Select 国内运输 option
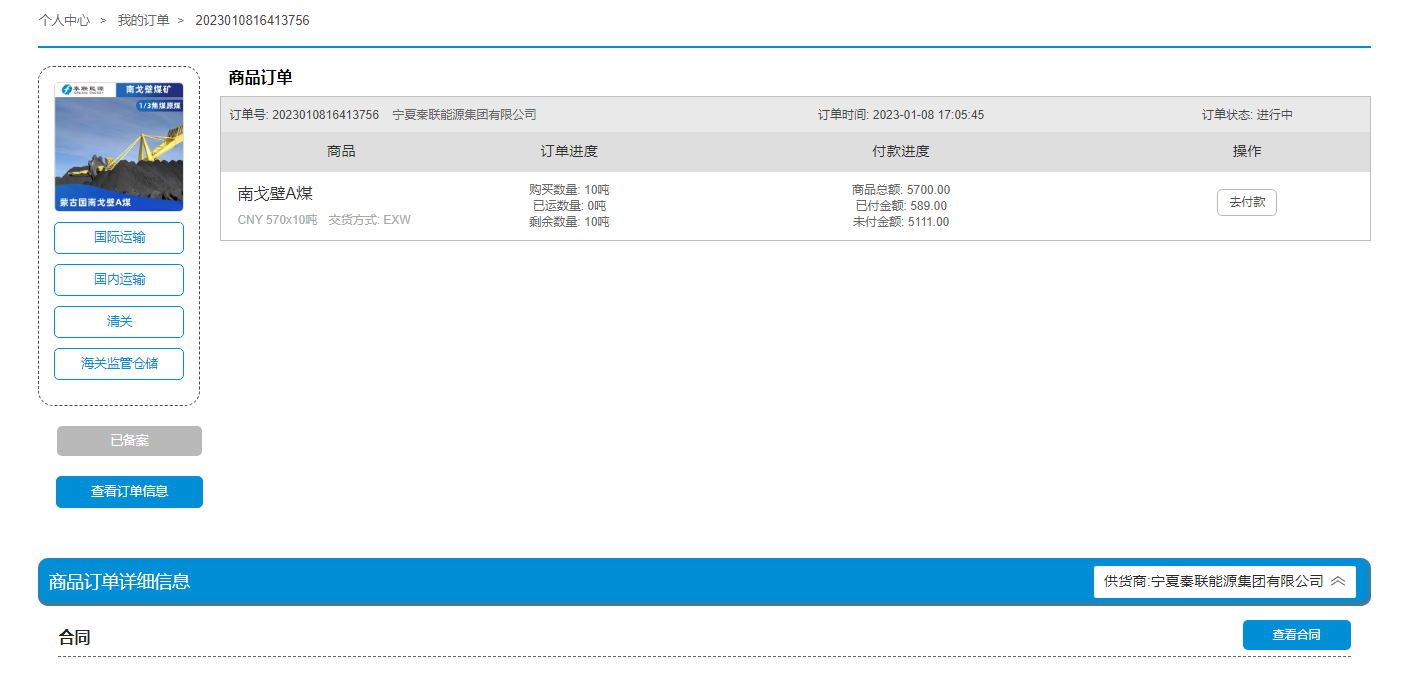The height and width of the screenshot is (674, 1405). (x=119, y=280)
